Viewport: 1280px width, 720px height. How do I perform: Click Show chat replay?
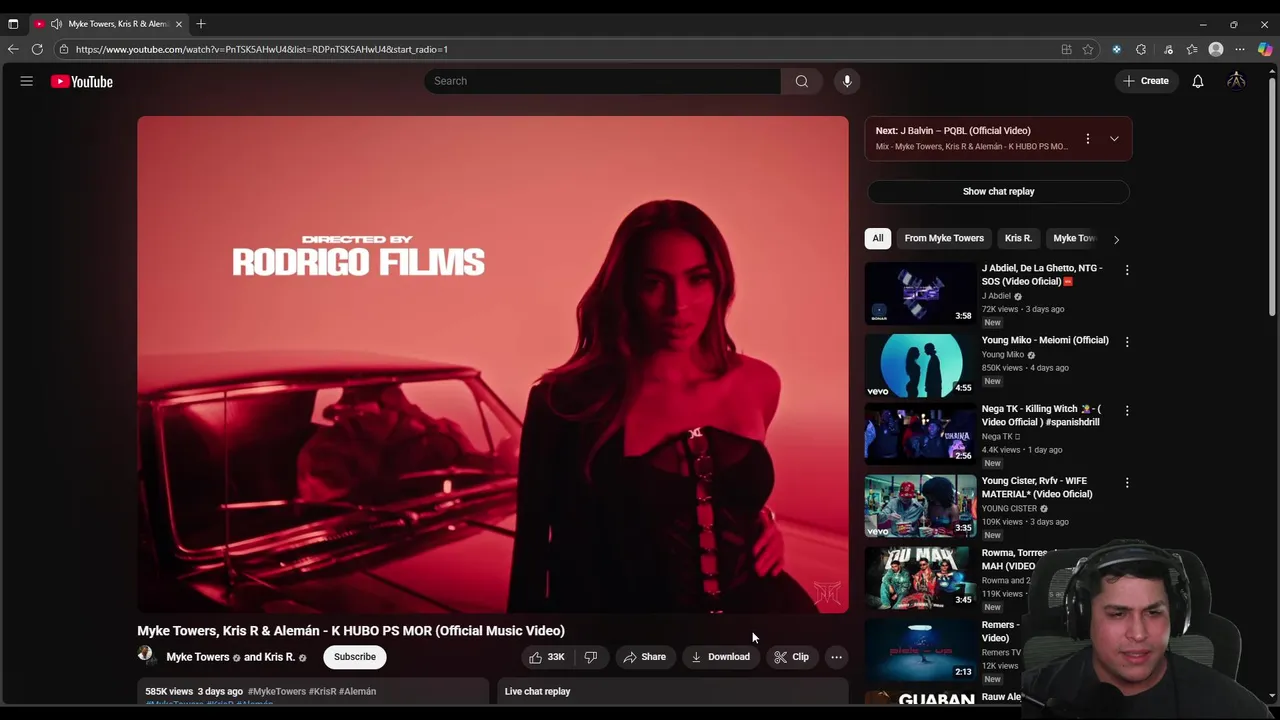pos(998,191)
